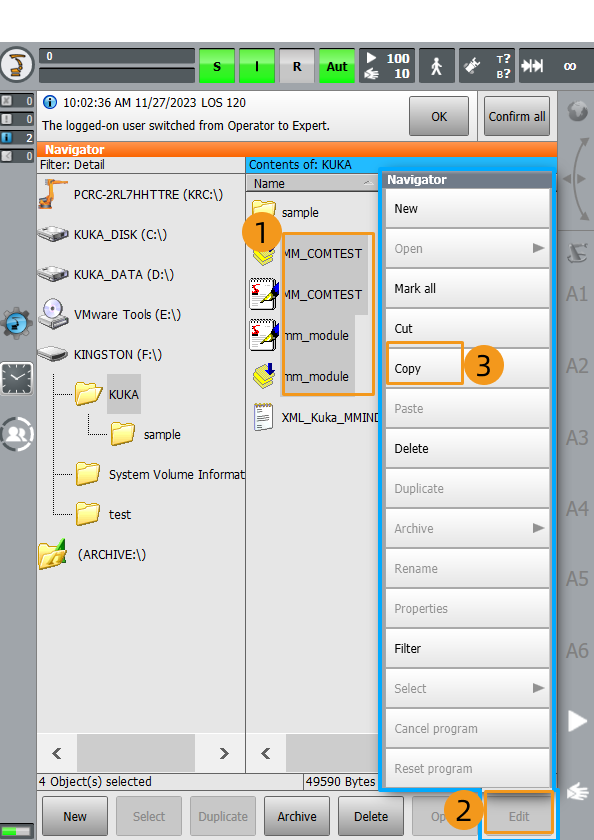Click the sample folder in contents list

(x=285, y=212)
